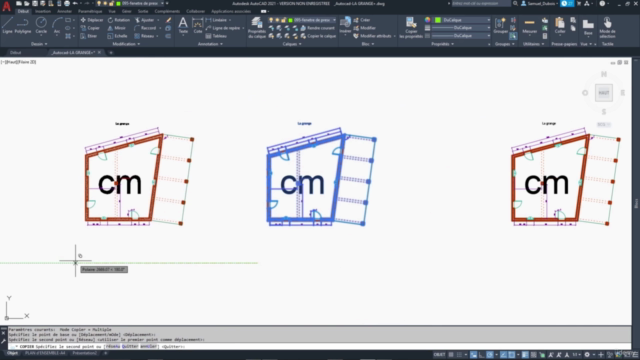The height and width of the screenshot is (360, 640).
Task: Click the Réseau array command
Action: tap(144, 36)
